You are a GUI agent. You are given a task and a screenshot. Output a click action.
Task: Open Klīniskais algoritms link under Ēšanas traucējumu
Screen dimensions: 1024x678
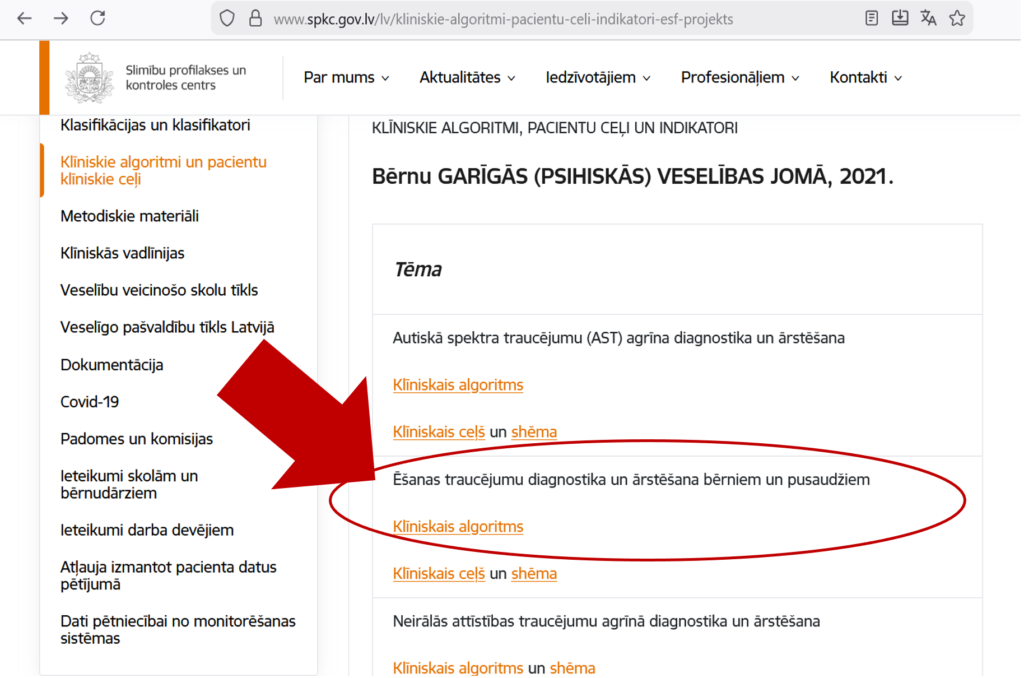click(458, 527)
